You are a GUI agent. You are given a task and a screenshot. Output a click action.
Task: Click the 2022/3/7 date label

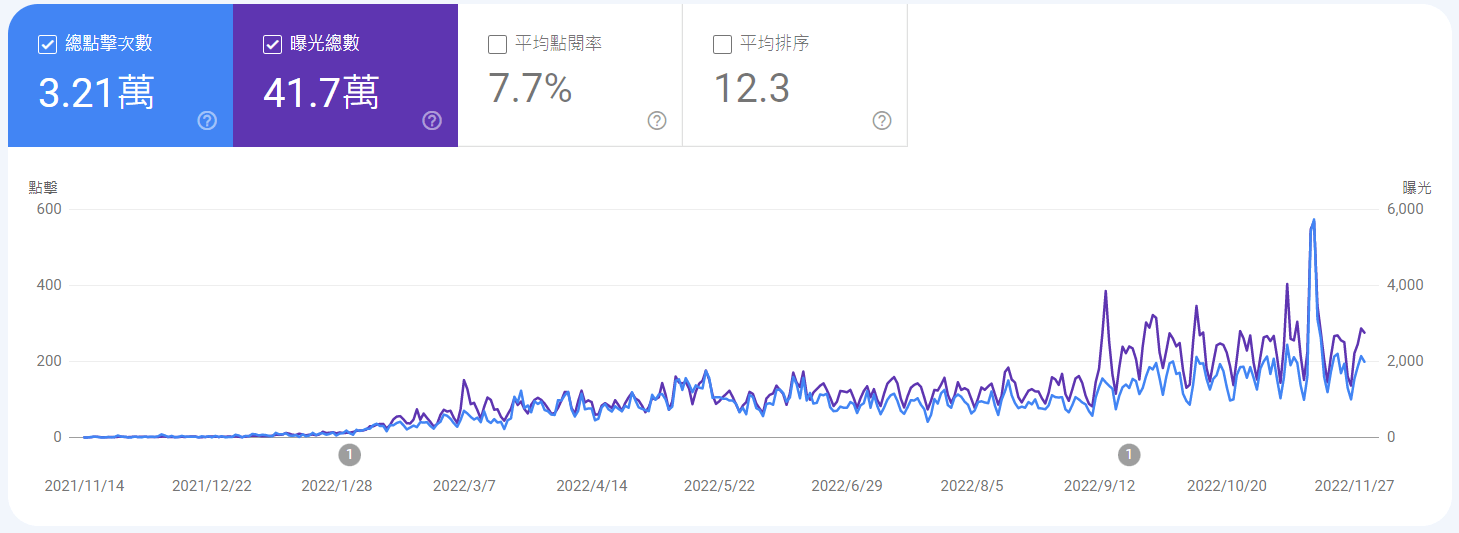tap(464, 486)
